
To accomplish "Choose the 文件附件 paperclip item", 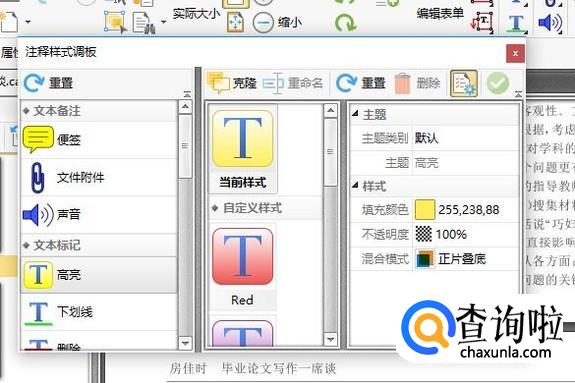I will coord(98,178).
